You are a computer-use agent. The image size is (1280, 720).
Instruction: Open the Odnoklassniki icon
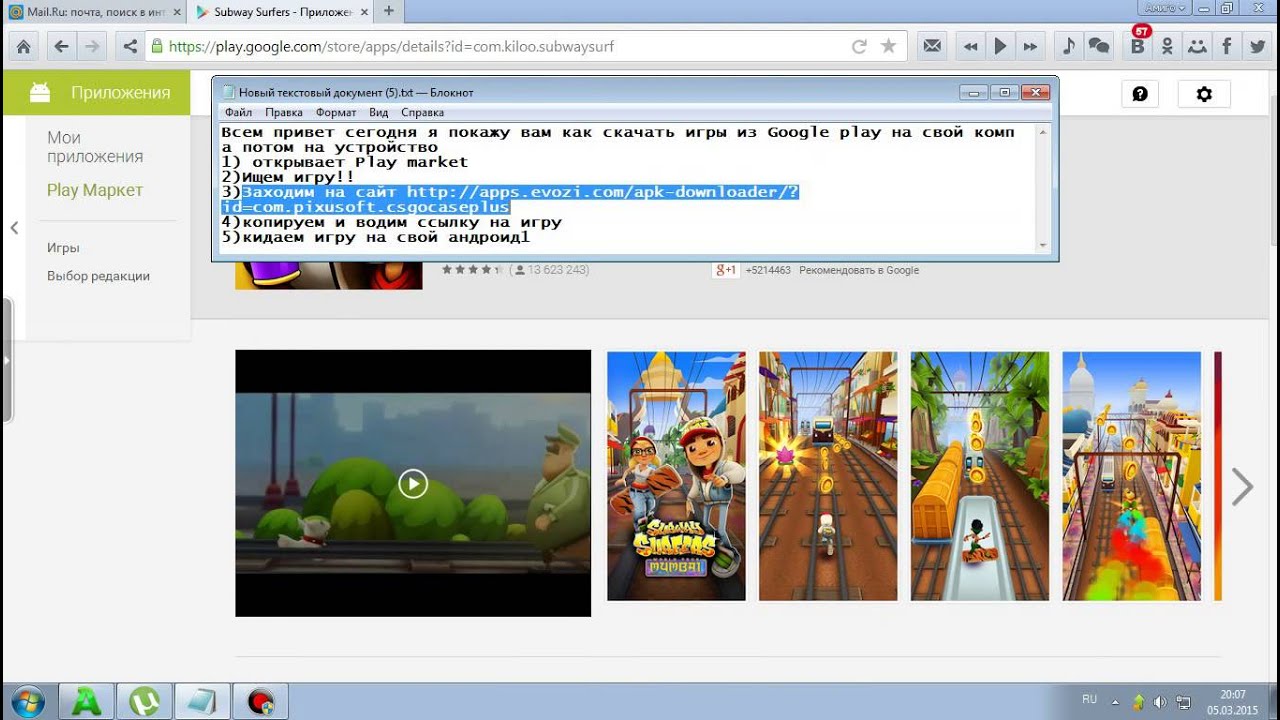[1167, 46]
